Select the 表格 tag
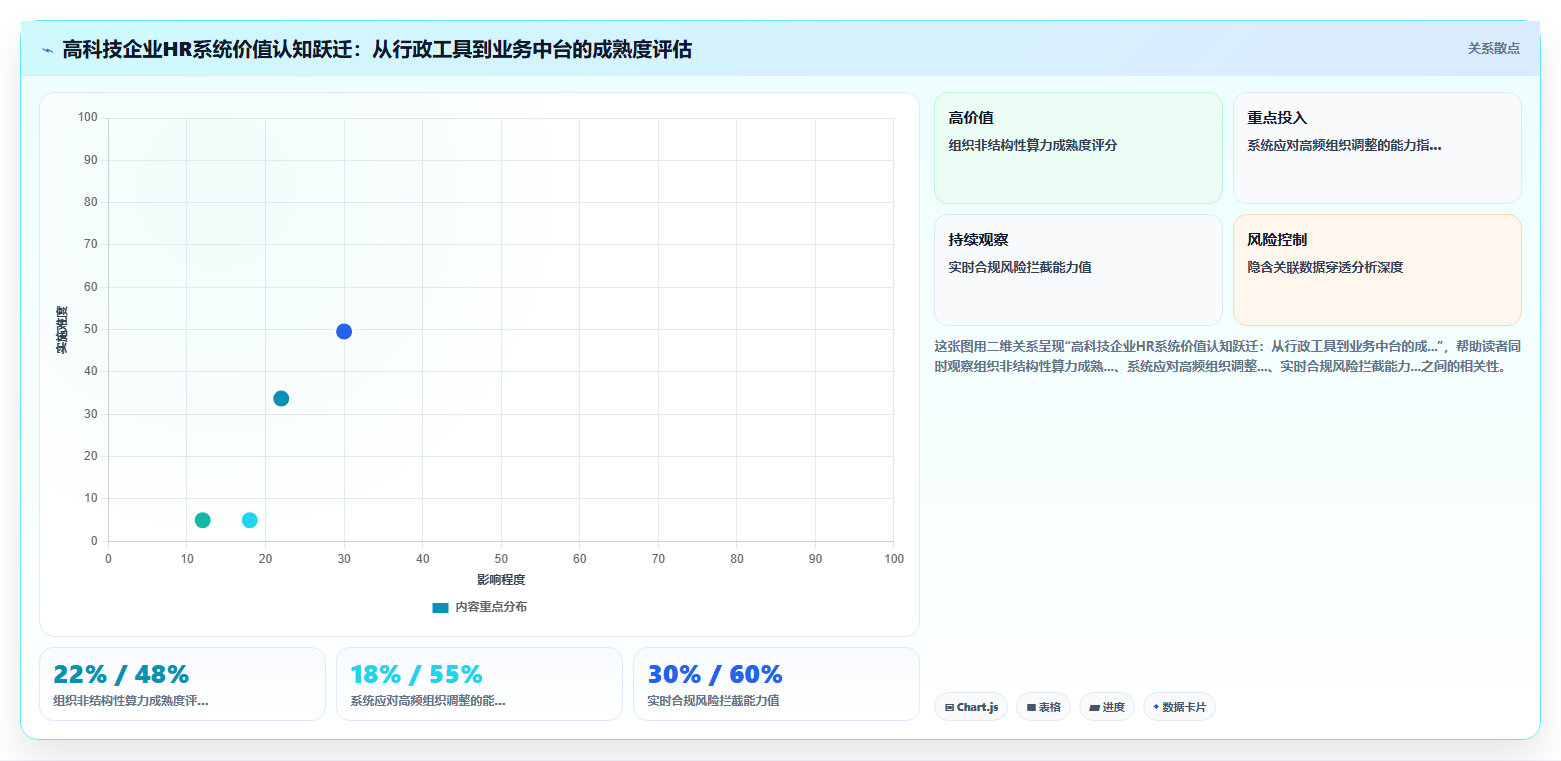 coord(1043,707)
